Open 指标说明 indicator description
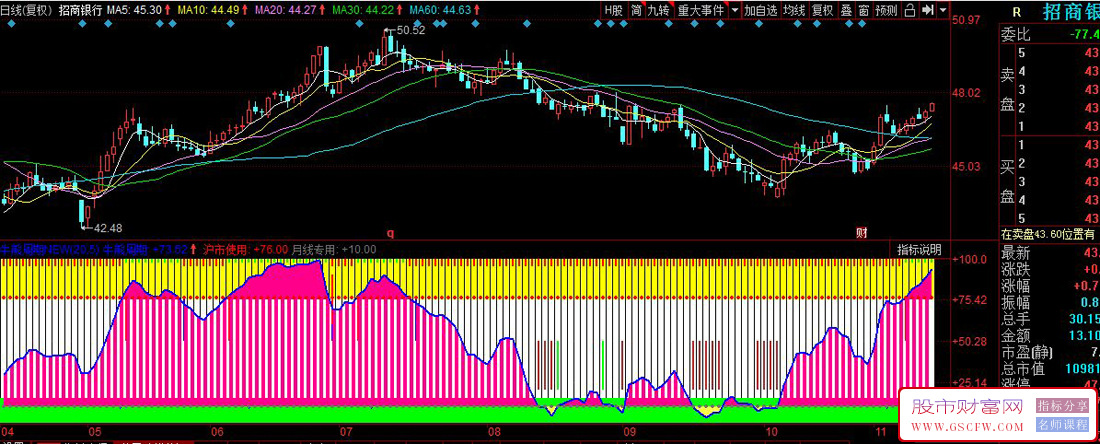Screen dimensions: 1100x444 920,250
